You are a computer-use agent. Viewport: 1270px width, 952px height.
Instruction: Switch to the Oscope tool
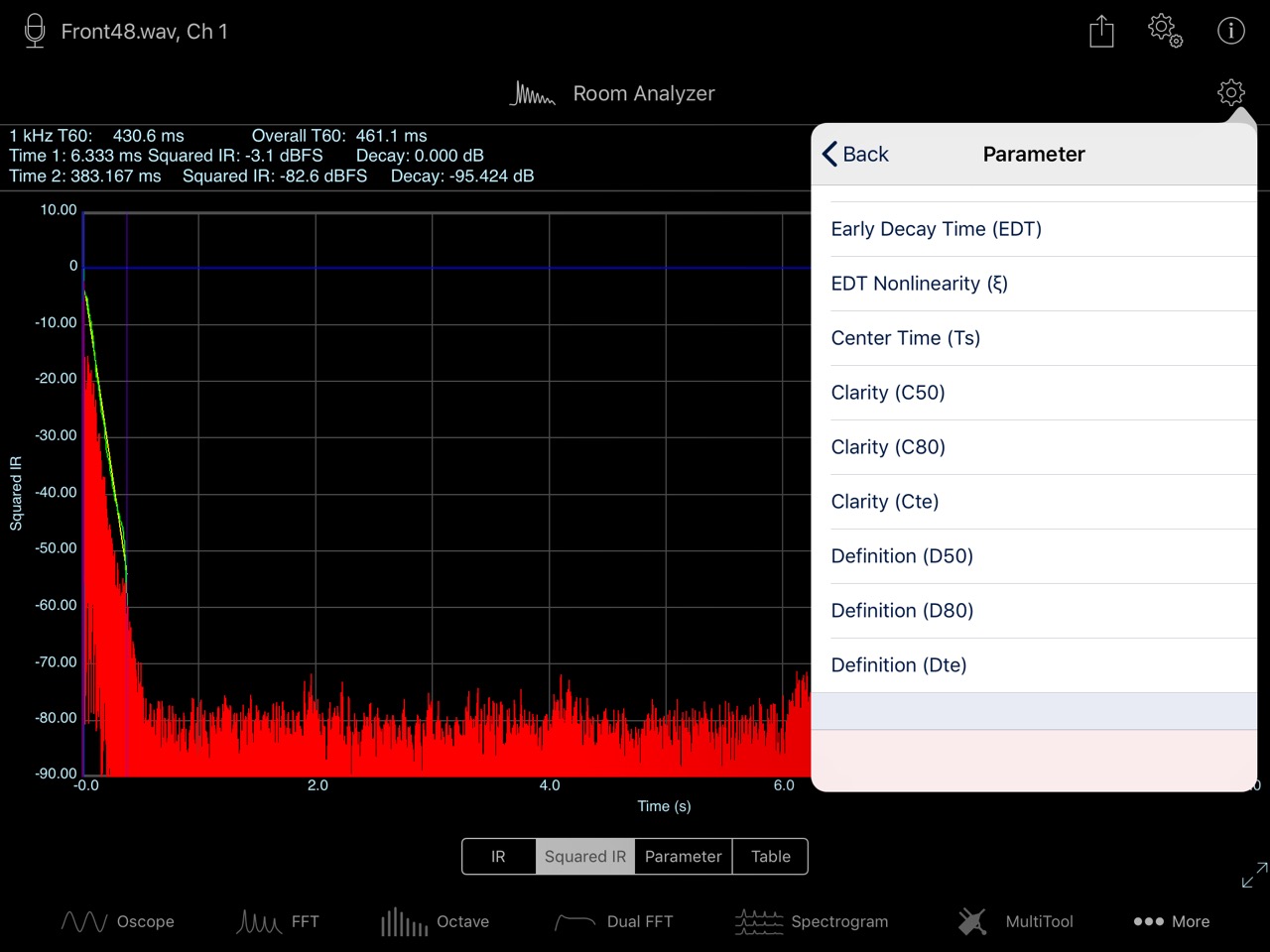118,921
